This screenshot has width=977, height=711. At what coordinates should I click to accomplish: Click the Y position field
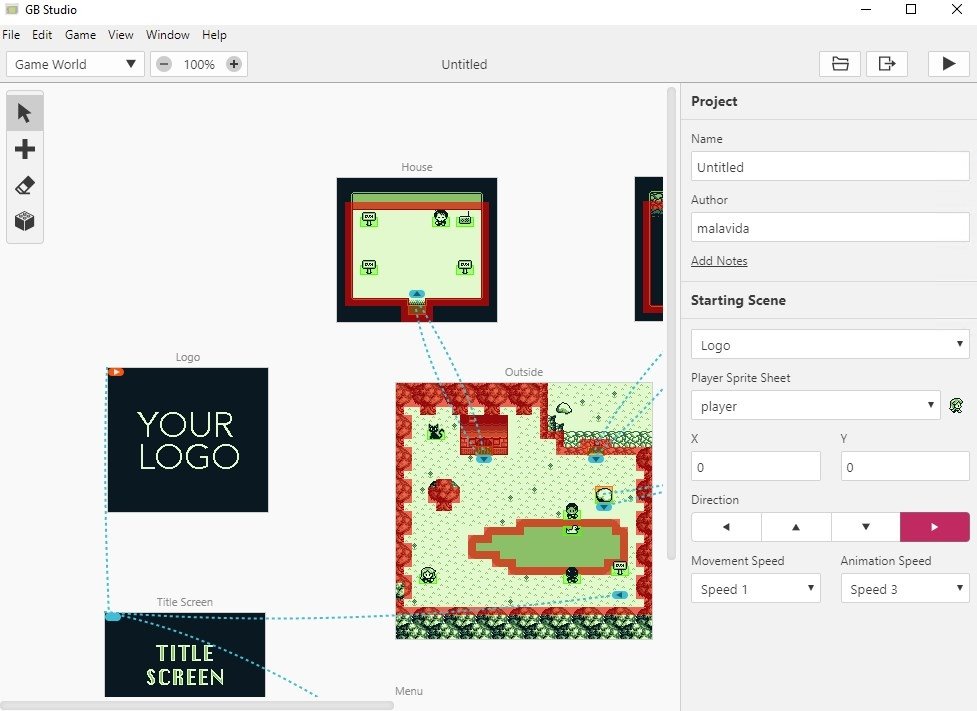click(x=905, y=467)
